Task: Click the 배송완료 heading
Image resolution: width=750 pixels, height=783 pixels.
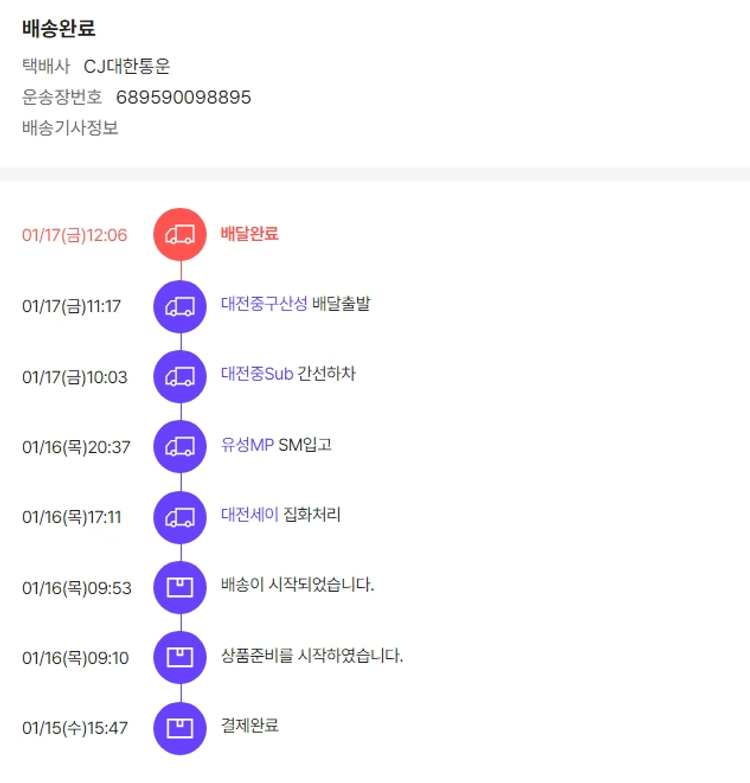Action: [x=59, y=29]
